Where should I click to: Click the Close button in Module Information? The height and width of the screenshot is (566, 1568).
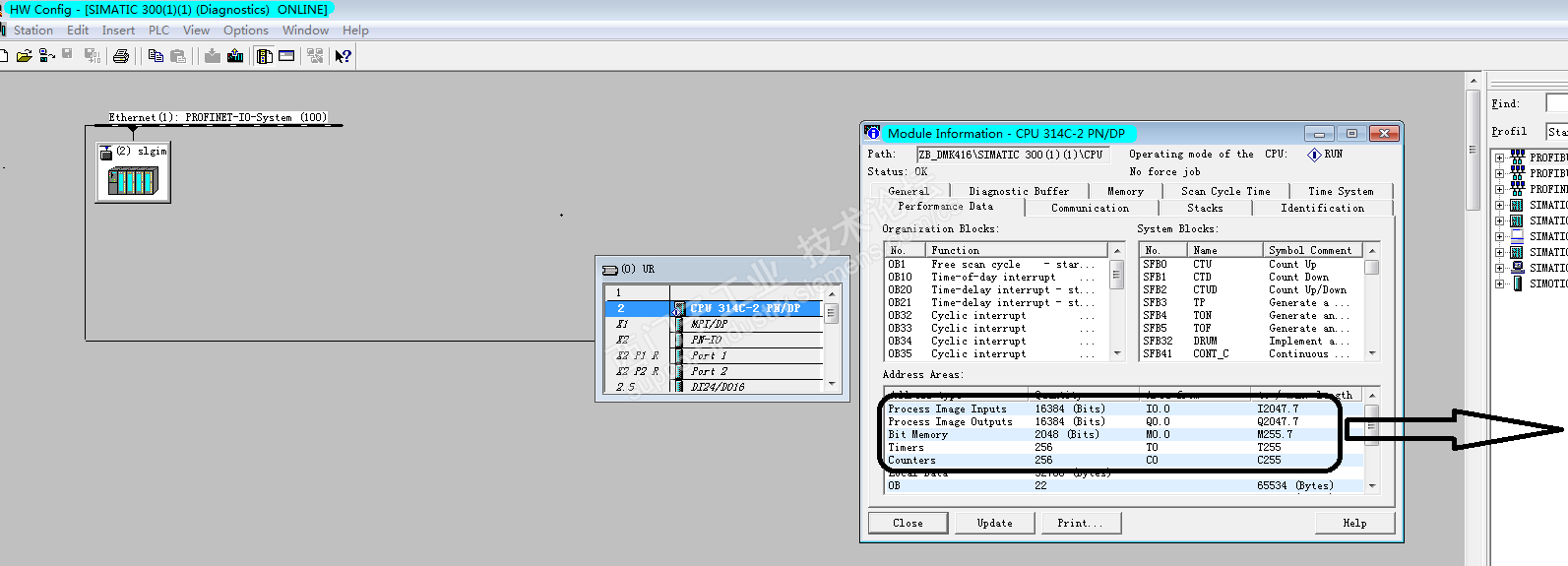pos(908,523)
